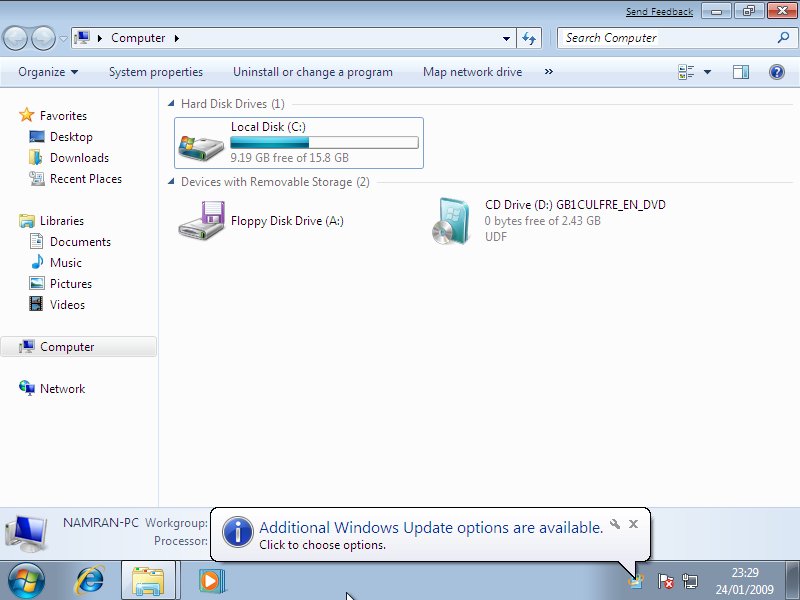Image resolution: width=800 pixels, height=600 pixels.
Task: Expand the toolbar overflow chevron
Action: [548, 72]
